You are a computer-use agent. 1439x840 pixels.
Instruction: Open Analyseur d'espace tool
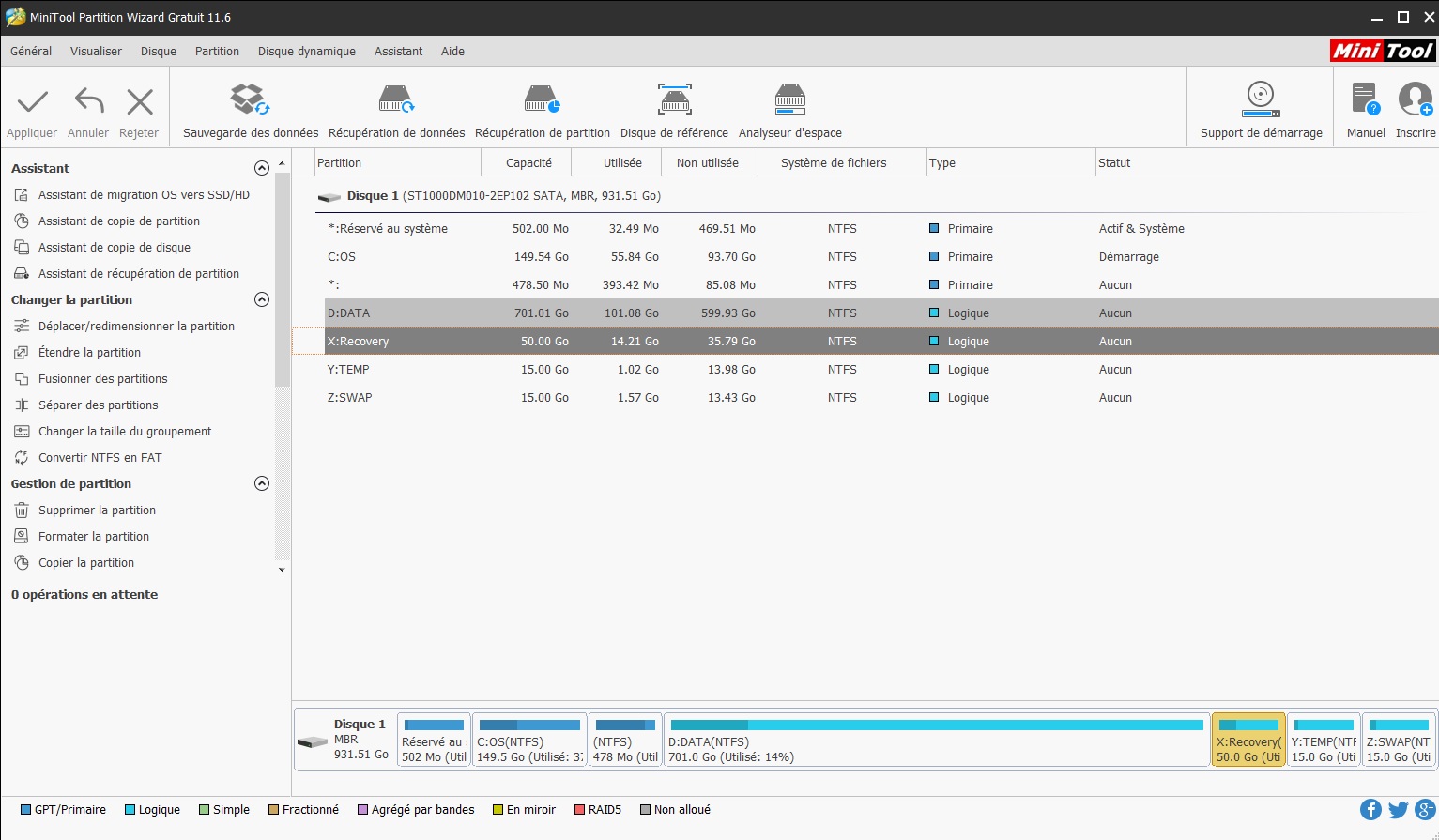790,112
